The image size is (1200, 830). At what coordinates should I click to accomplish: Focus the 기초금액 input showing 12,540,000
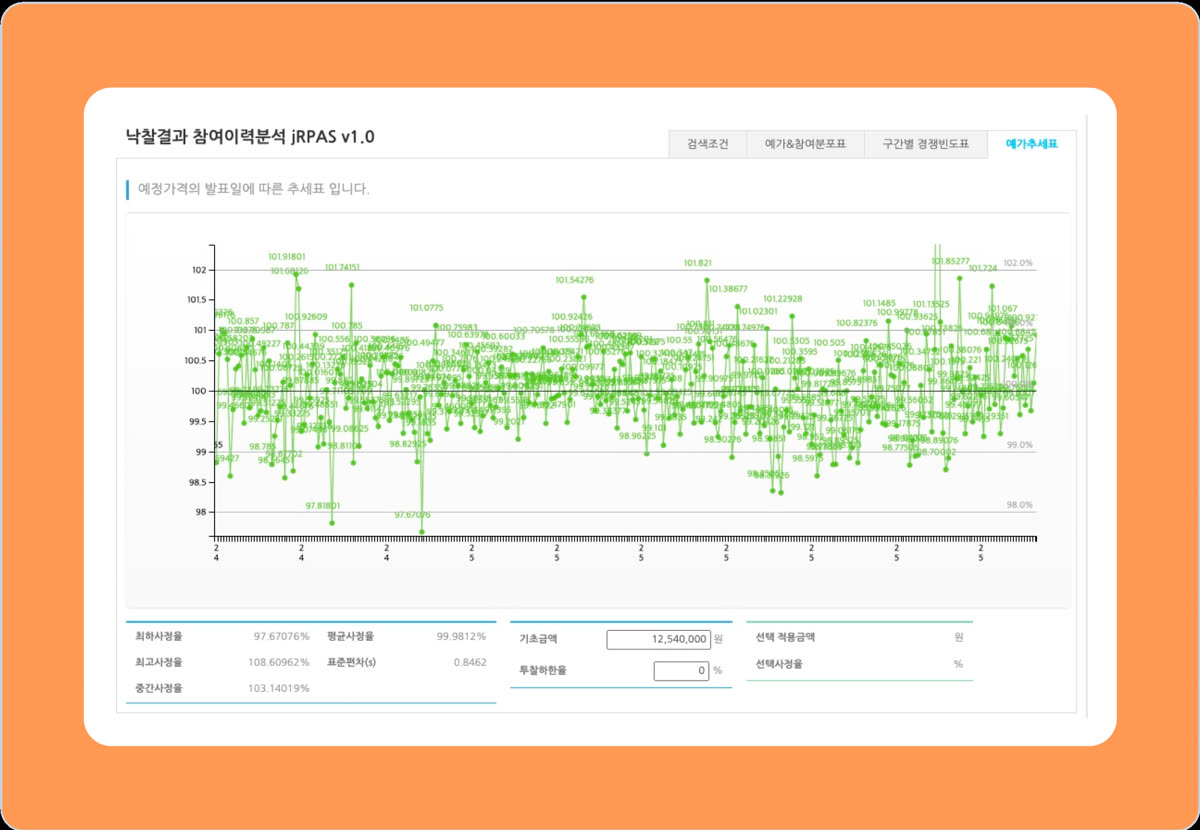coord(658,639)
